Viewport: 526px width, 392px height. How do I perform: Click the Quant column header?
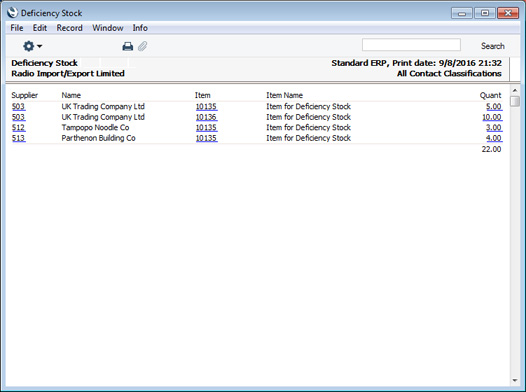click(490, 96)
